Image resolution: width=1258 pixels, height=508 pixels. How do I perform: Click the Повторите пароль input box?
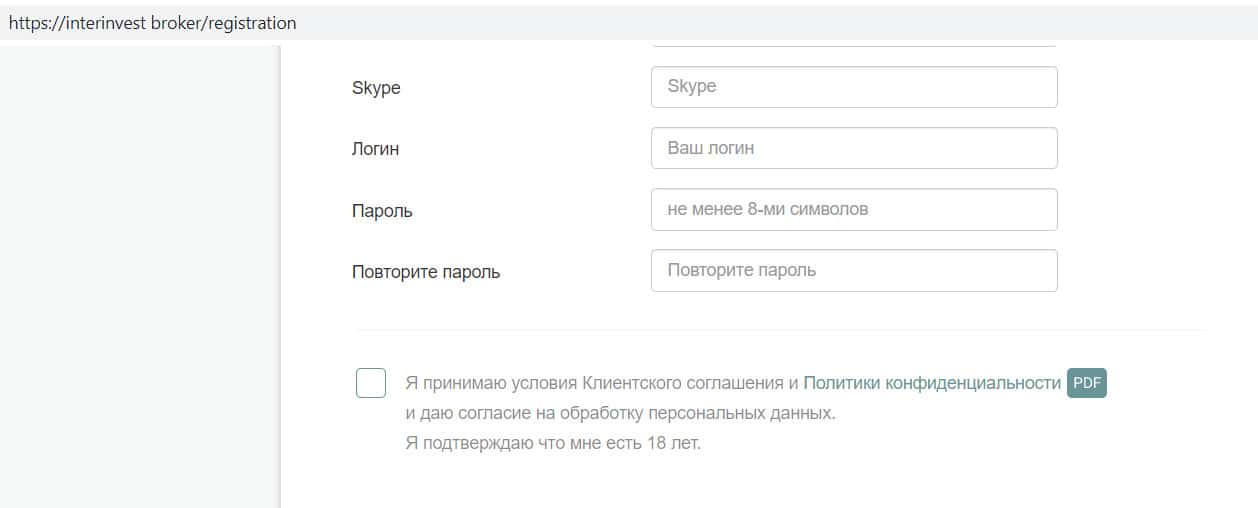(x=853, y=271)
